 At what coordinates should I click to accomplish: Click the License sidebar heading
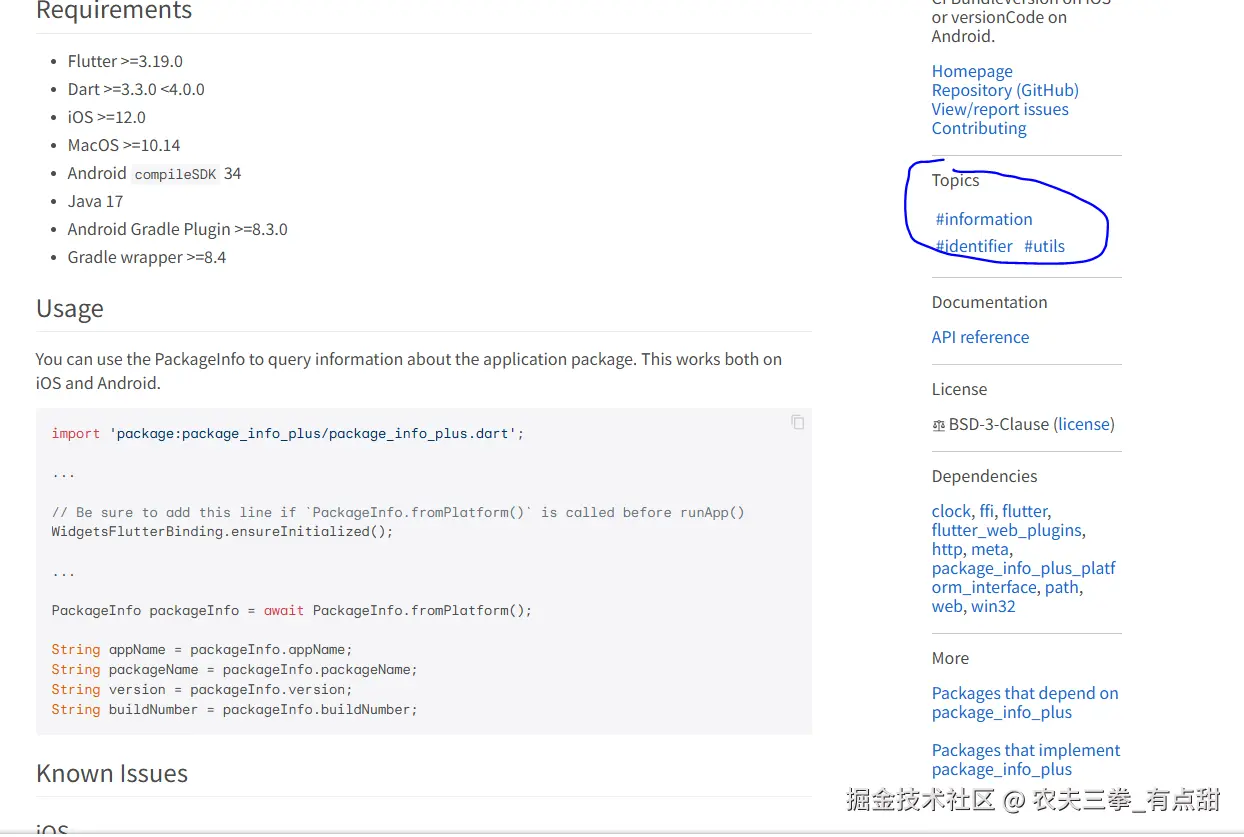click(959, 389)
